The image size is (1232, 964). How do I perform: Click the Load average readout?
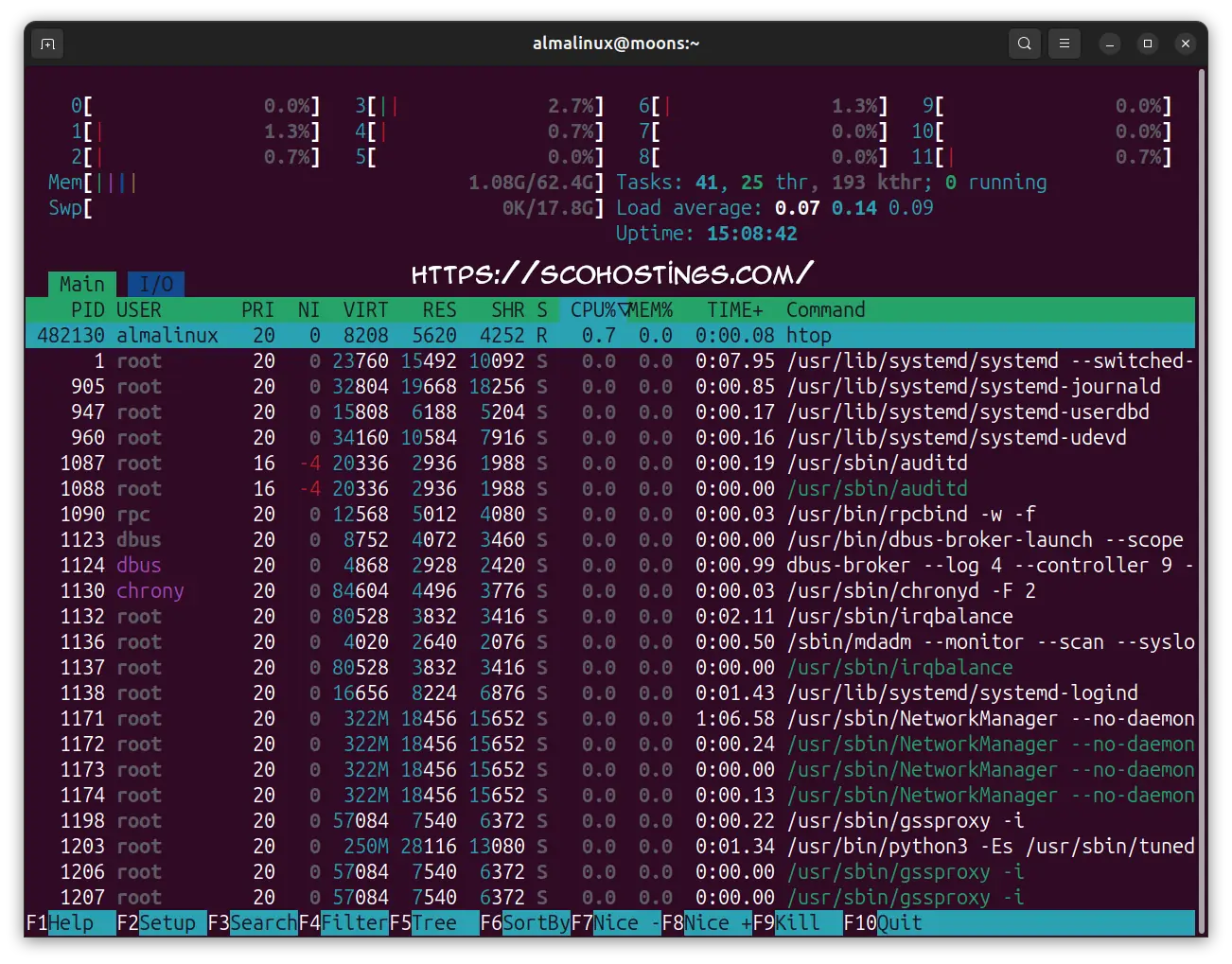[x=775, y=208]
